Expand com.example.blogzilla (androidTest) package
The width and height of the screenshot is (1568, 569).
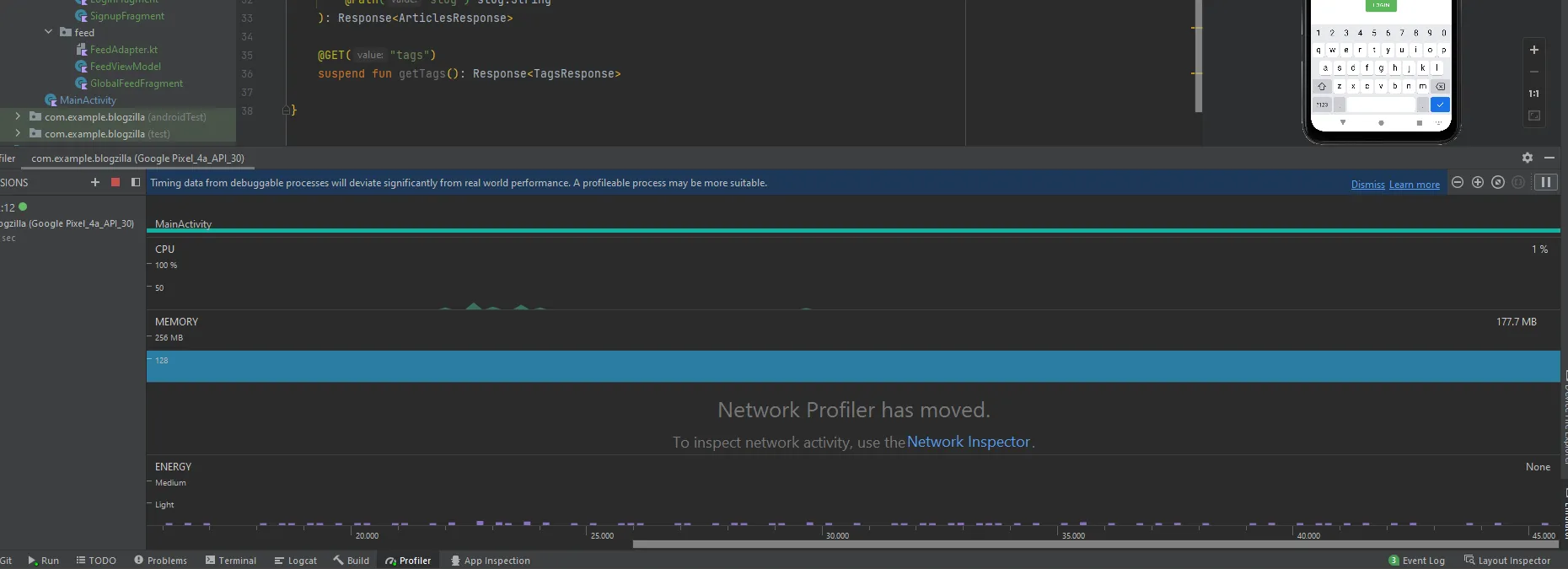18,116
